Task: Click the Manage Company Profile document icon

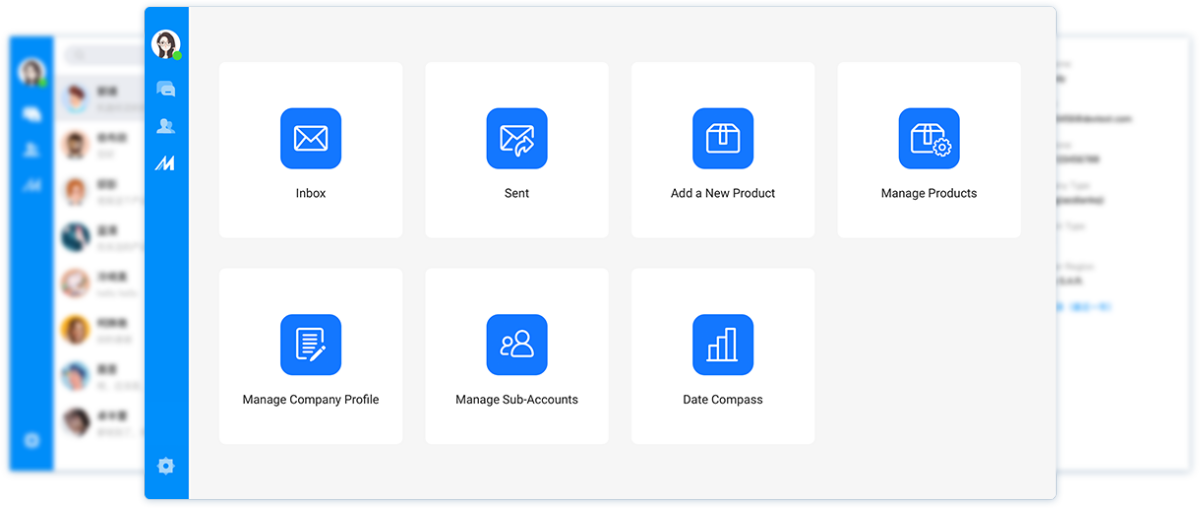Action: tap(310, 344)
